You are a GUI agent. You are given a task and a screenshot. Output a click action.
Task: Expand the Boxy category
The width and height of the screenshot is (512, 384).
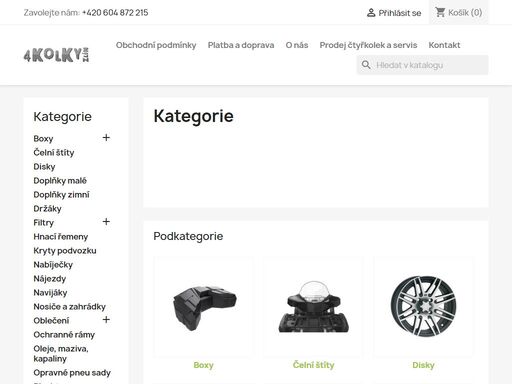(106, 138)
